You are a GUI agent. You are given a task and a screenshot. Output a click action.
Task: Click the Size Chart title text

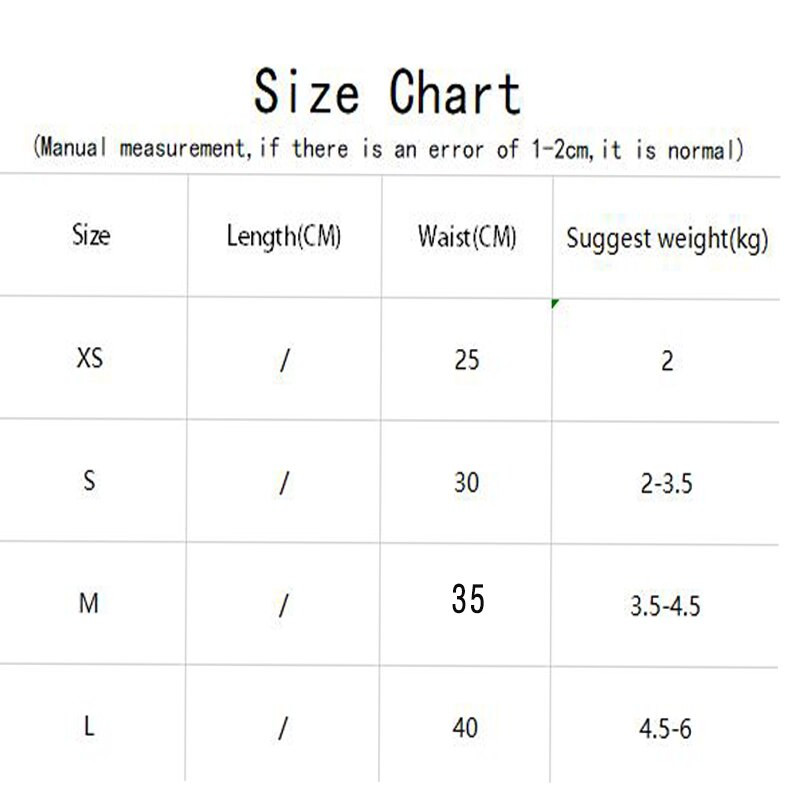(387, 92)
